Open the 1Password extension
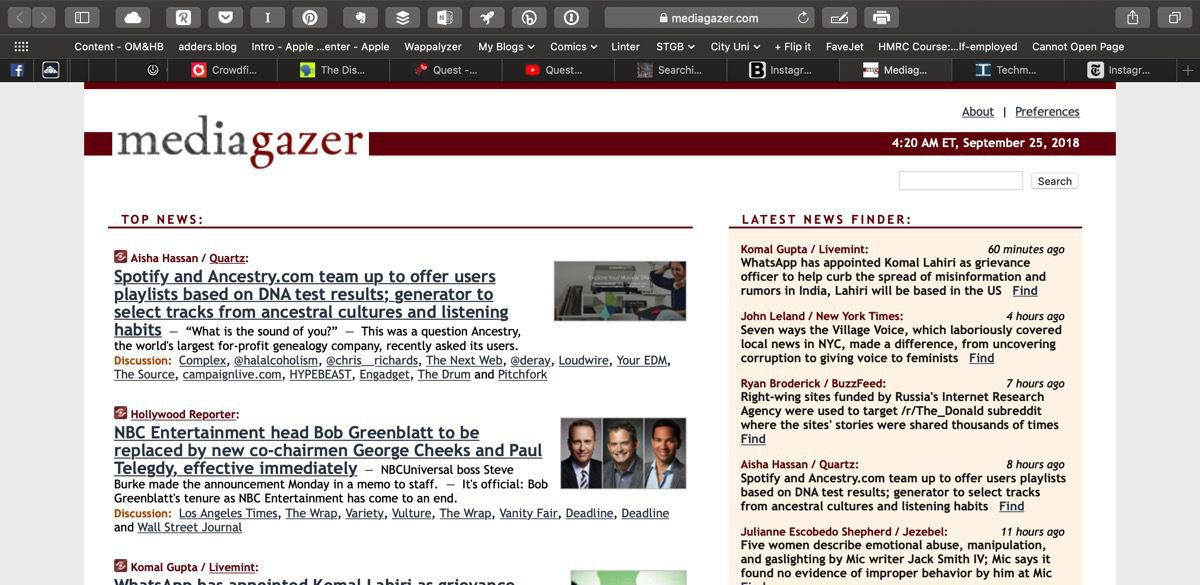1200x585 pixels. (x=570, y=17)
